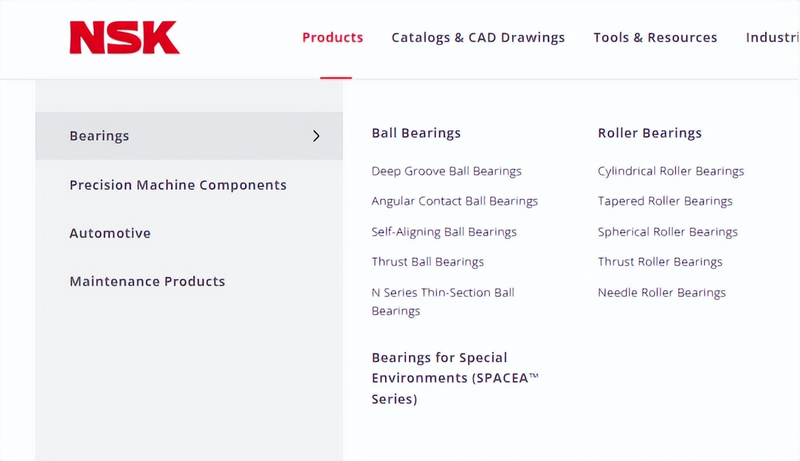Image resolution: width=800 pixels, height=461 pixels.
Task: Open the Products menu
Action: click(332, 38)
